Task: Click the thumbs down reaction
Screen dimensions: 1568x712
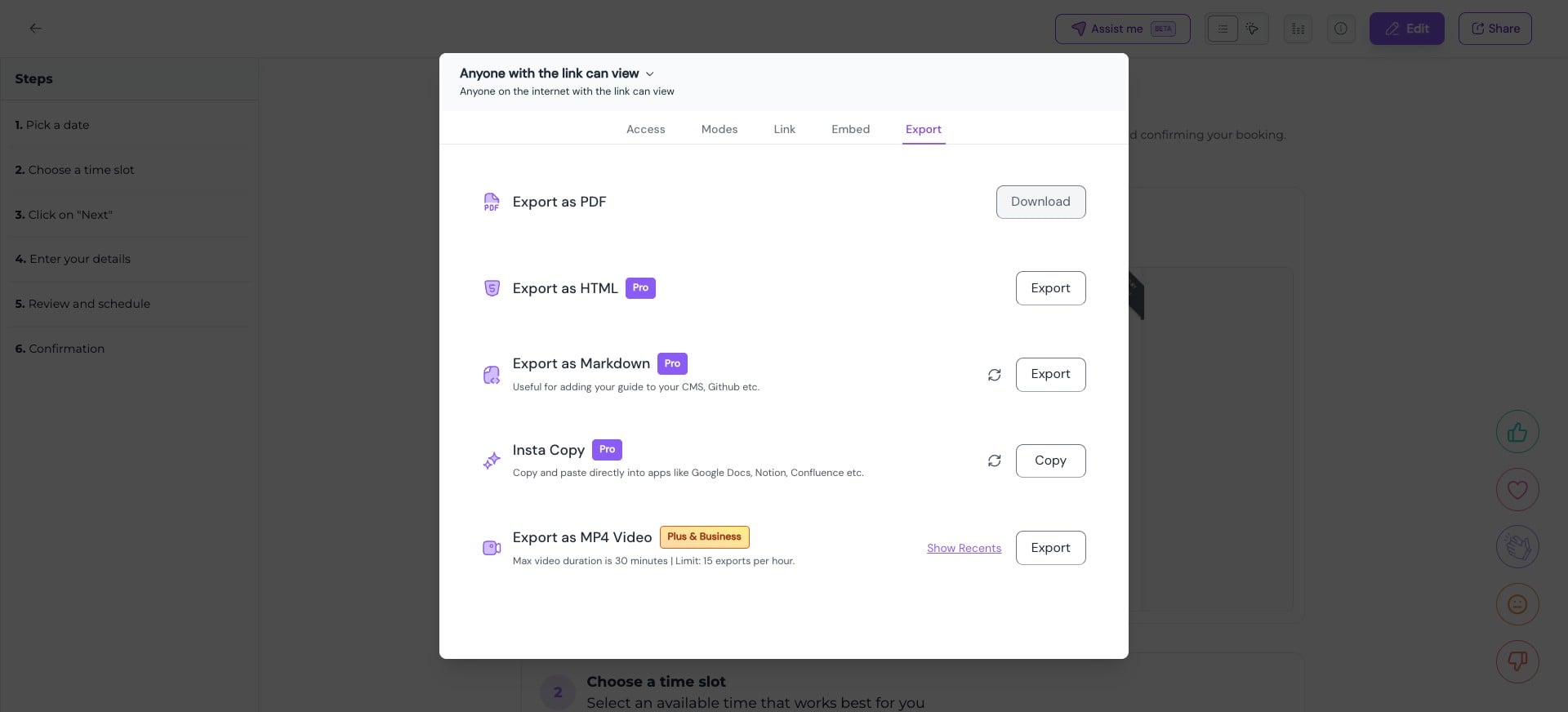Action: tap(1517, 661)
